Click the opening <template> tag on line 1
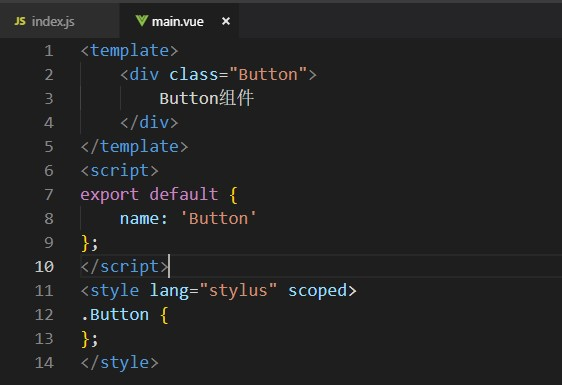 pos(129,51)
